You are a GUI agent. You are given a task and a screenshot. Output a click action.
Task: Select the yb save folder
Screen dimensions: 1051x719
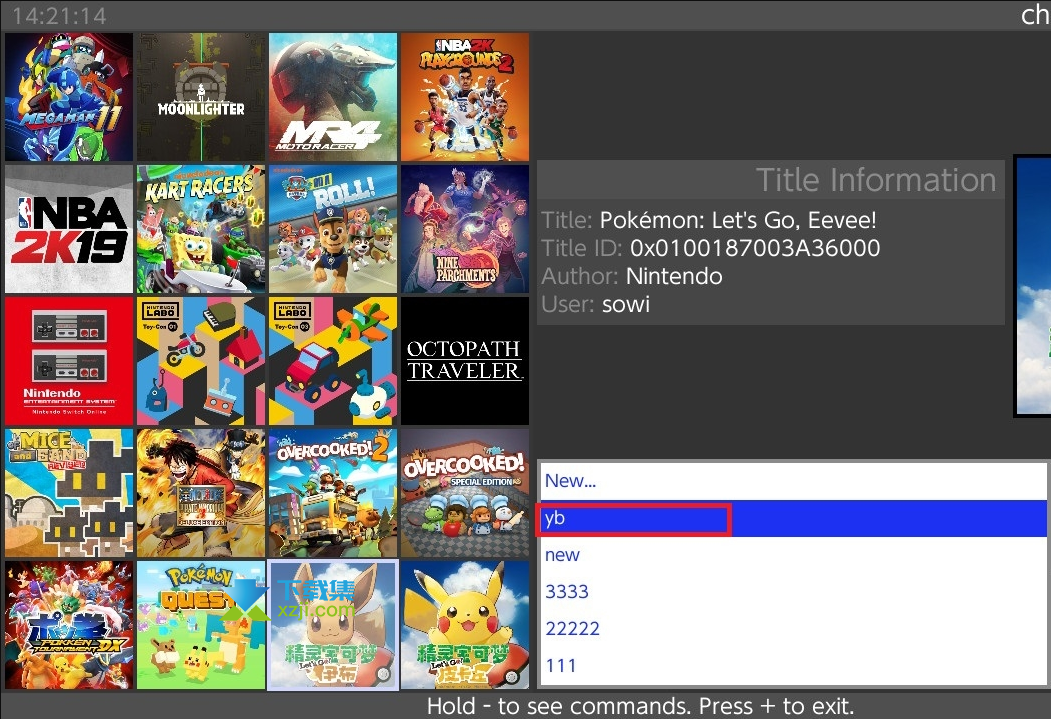tap(793, 518)
